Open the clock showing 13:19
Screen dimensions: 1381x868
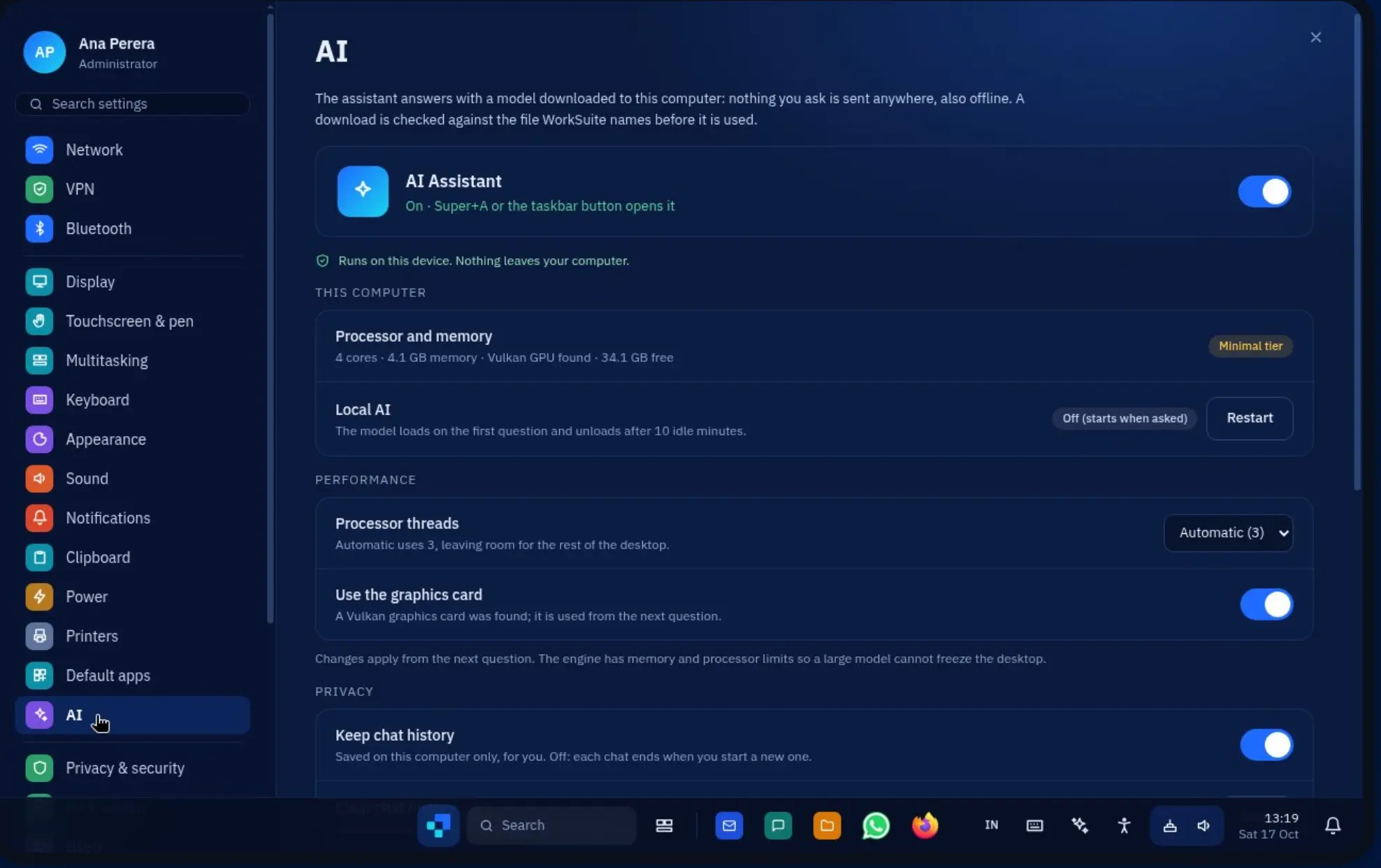click(x=1268, y=825)
